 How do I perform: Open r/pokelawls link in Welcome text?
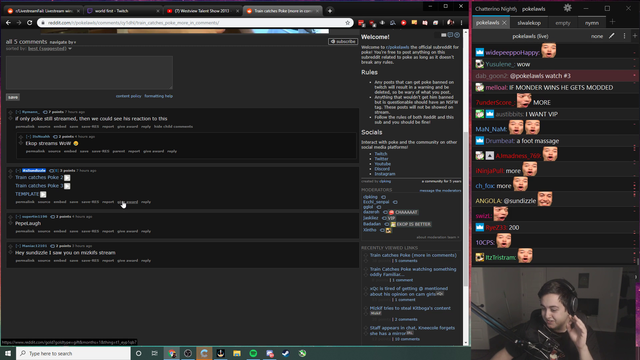[x=397, y=47]
